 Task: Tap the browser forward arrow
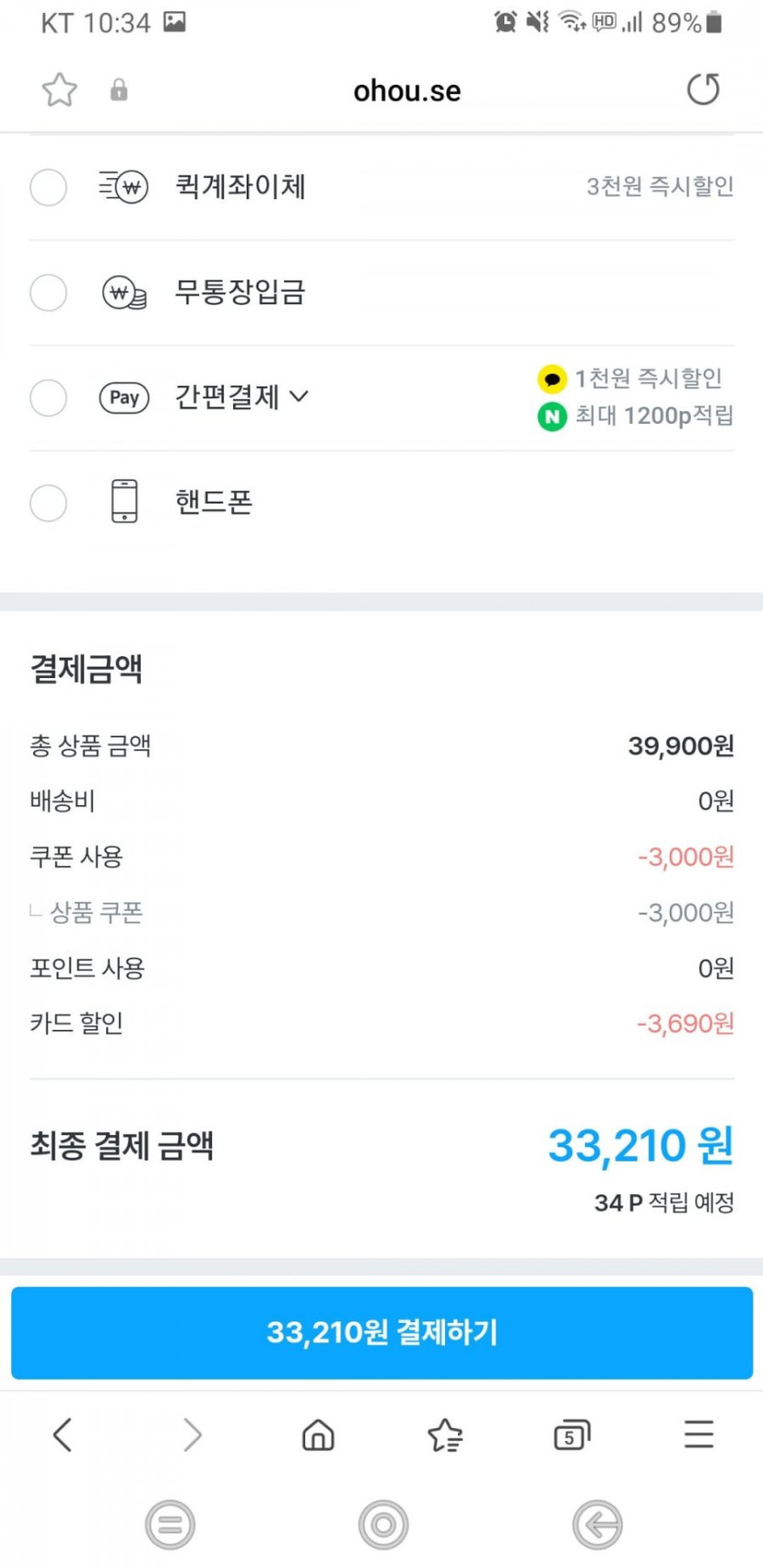coord(192,1435)
